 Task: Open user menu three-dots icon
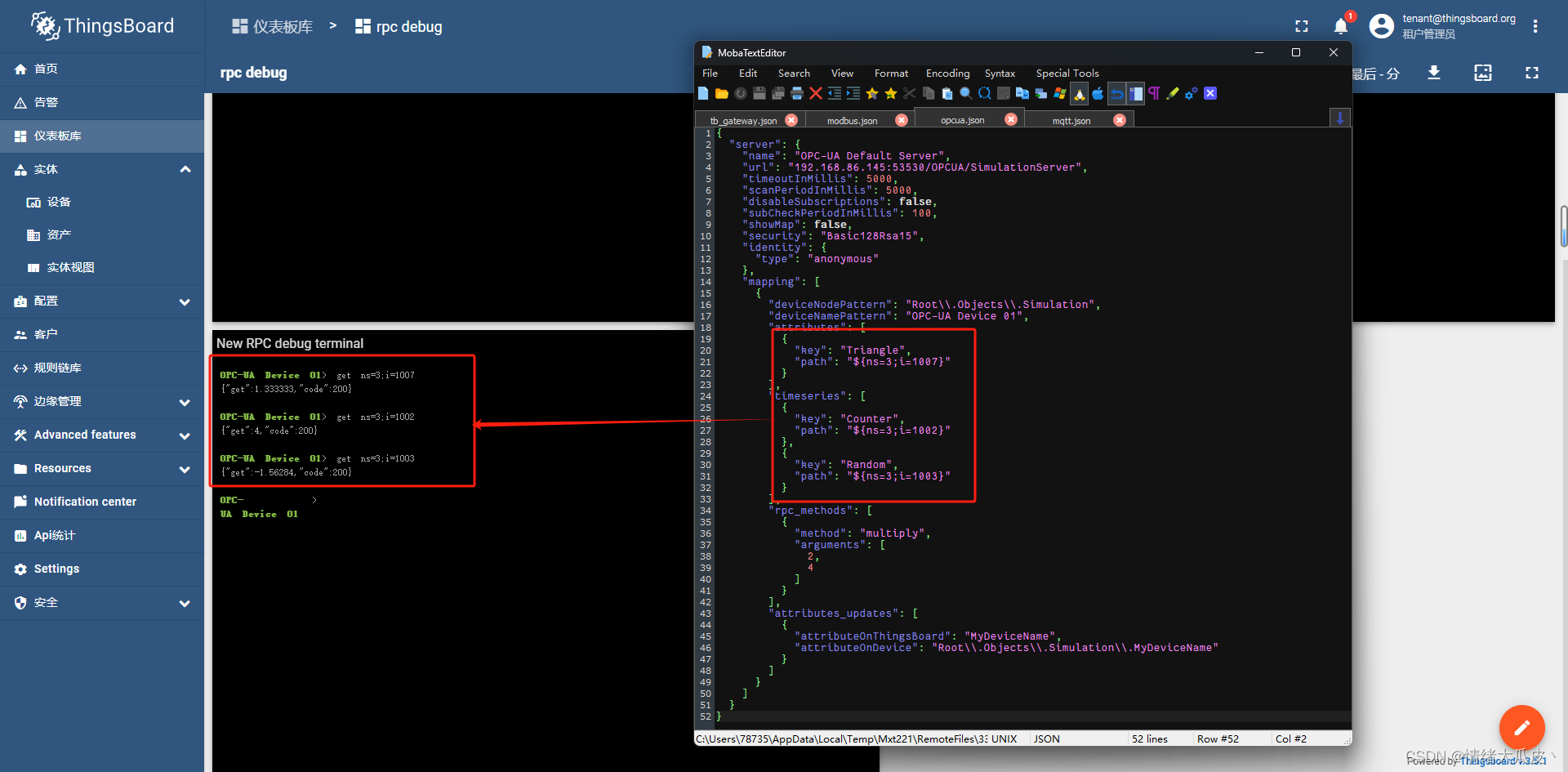click(1535, 27)
